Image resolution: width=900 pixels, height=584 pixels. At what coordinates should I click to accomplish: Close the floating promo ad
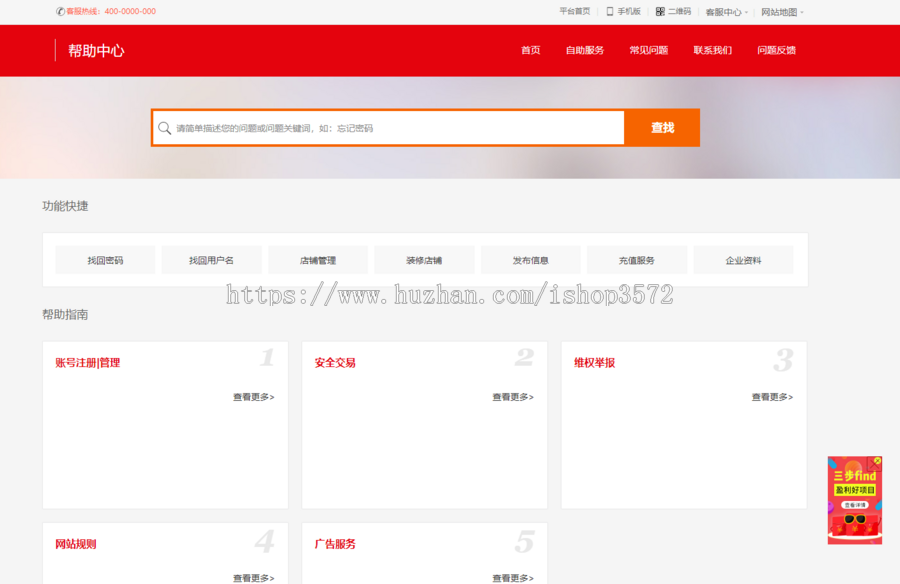(x=876, y=462)
